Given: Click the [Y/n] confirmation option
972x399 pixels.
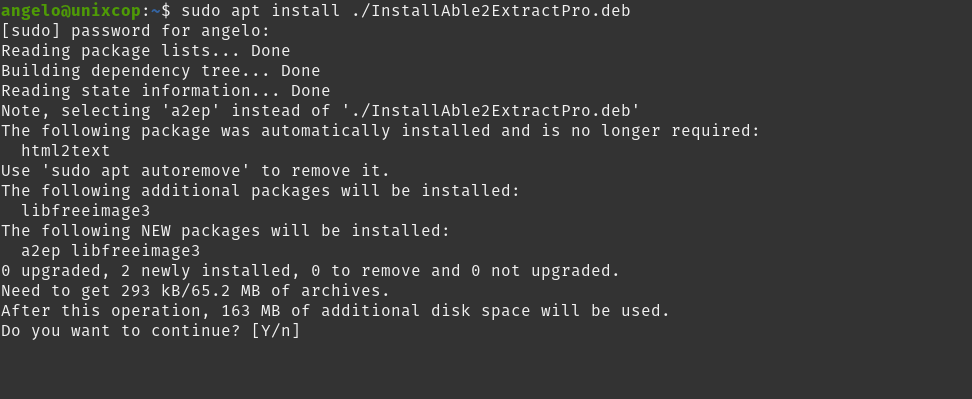Looking at the screenshot, I should coord(276,331).
